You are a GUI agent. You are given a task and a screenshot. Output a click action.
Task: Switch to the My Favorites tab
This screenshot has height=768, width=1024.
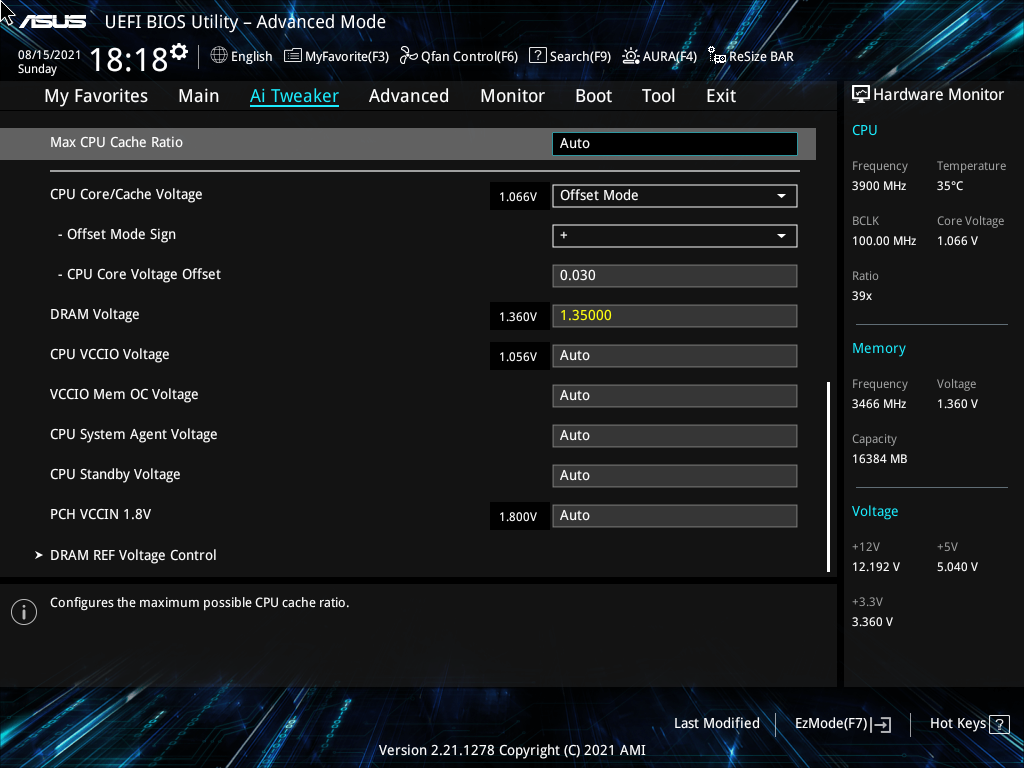pyautogui.click(x=96, y=96)
